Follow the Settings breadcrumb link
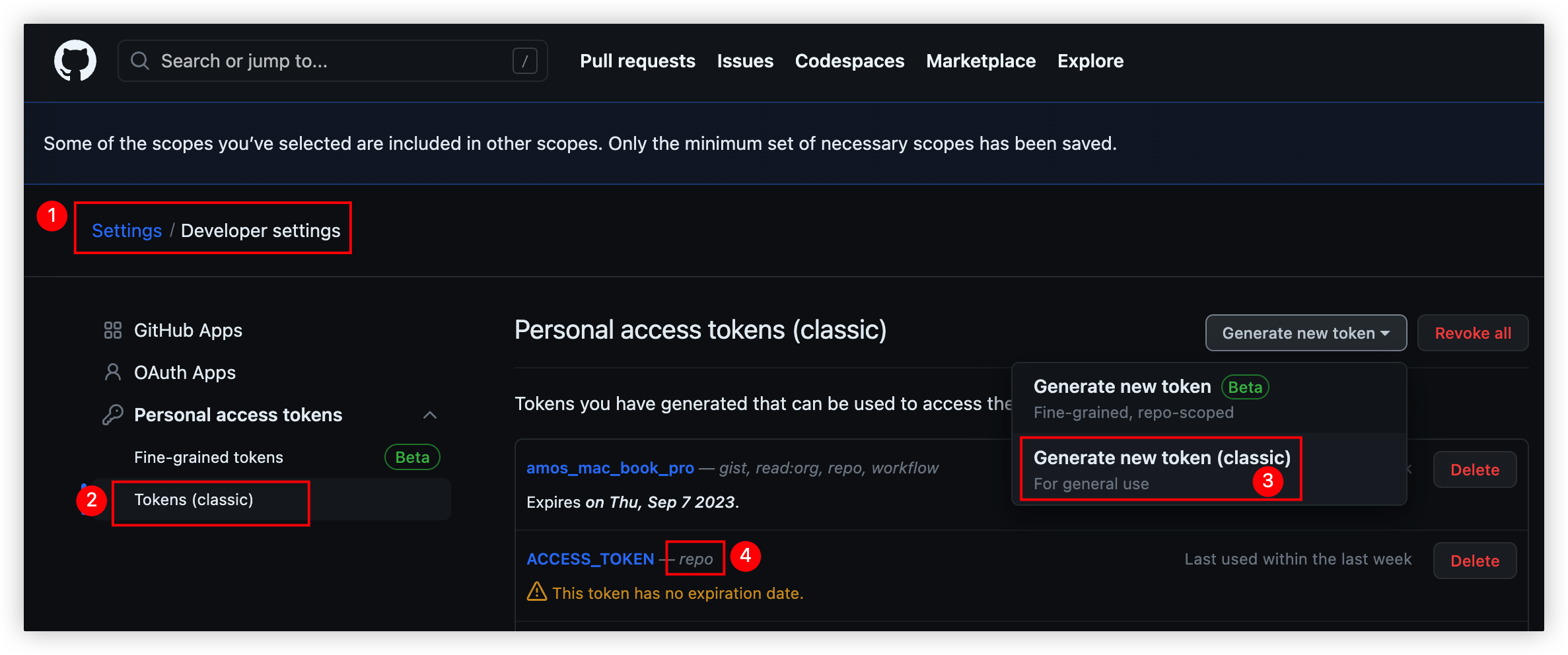This screenshot has height=655, width=1568. pos(126,230)
